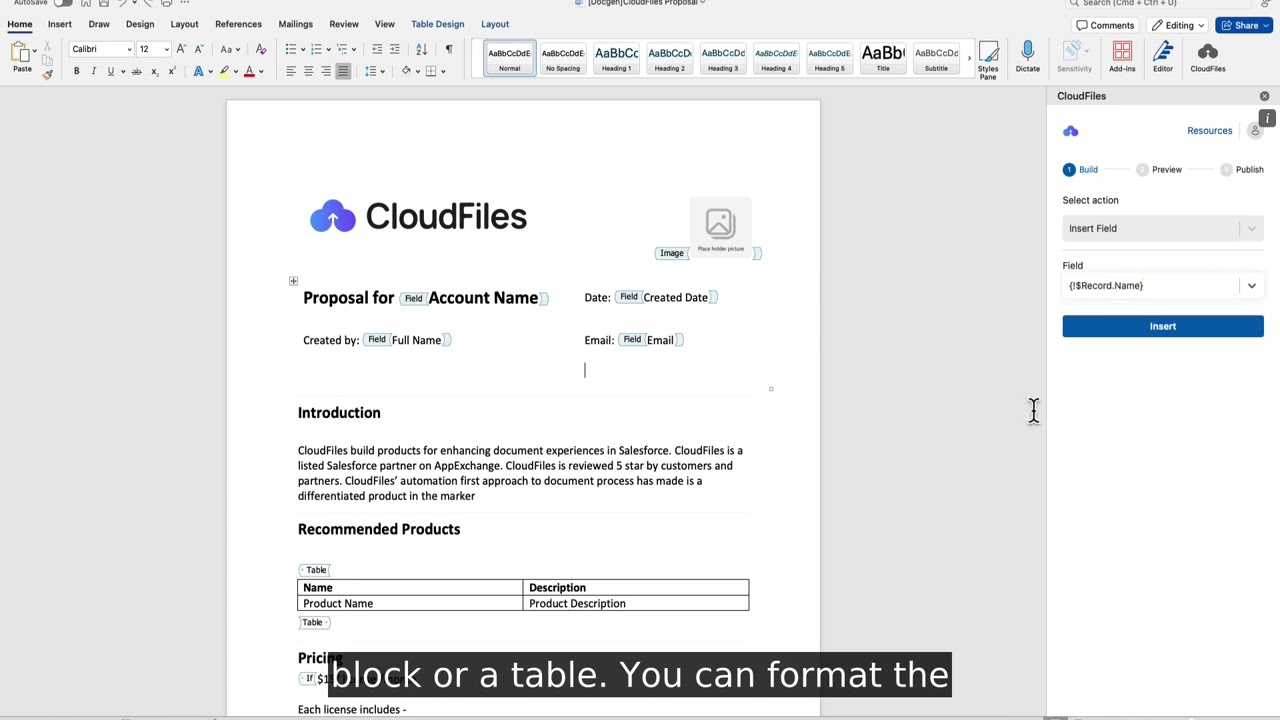This screenshot has height=720, width=1280.
Task: Open the Comments pane button
Action: pyautogui.click(x=1105, y=25)
